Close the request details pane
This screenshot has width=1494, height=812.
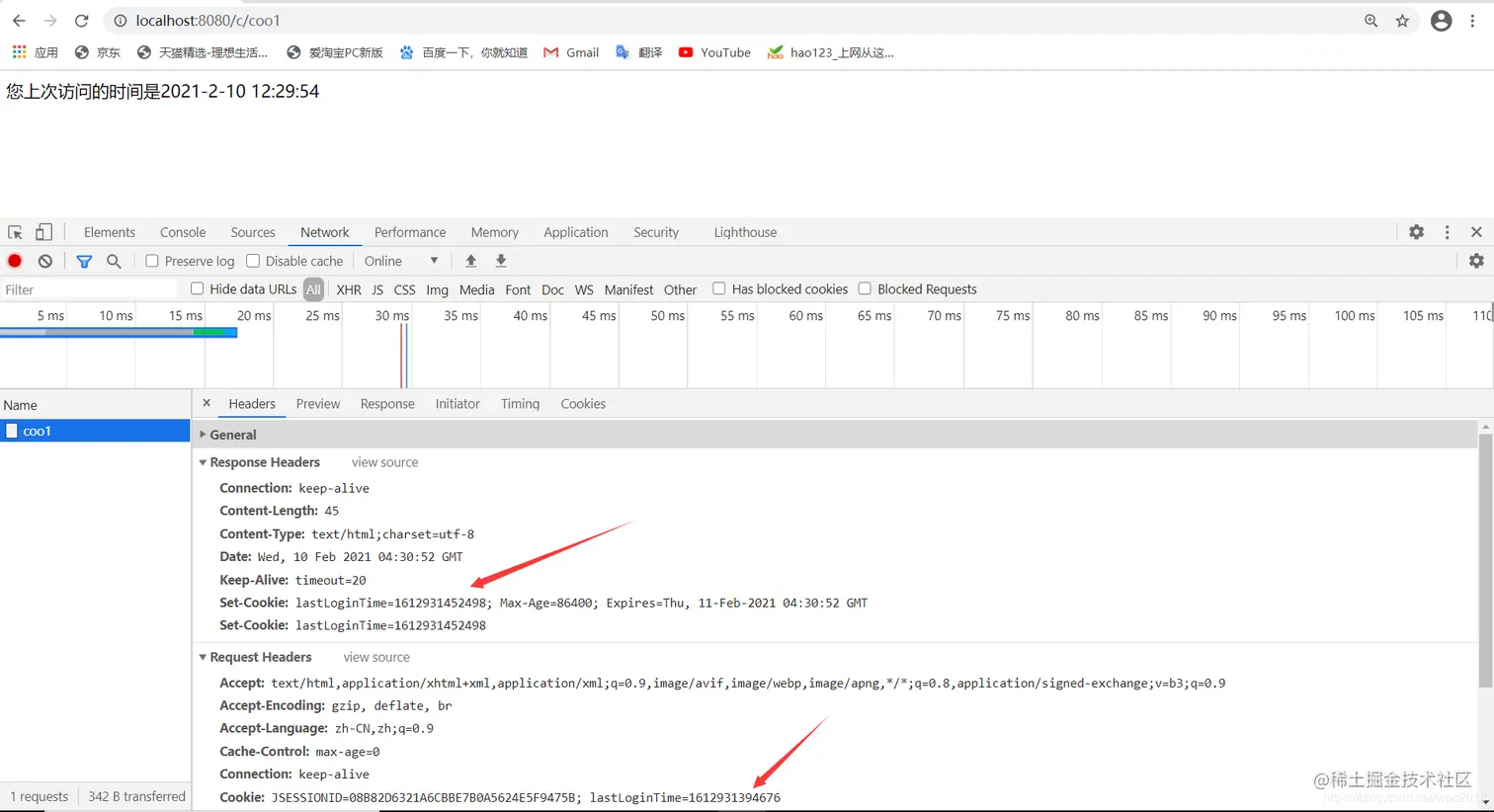click(x=207, y=403)
